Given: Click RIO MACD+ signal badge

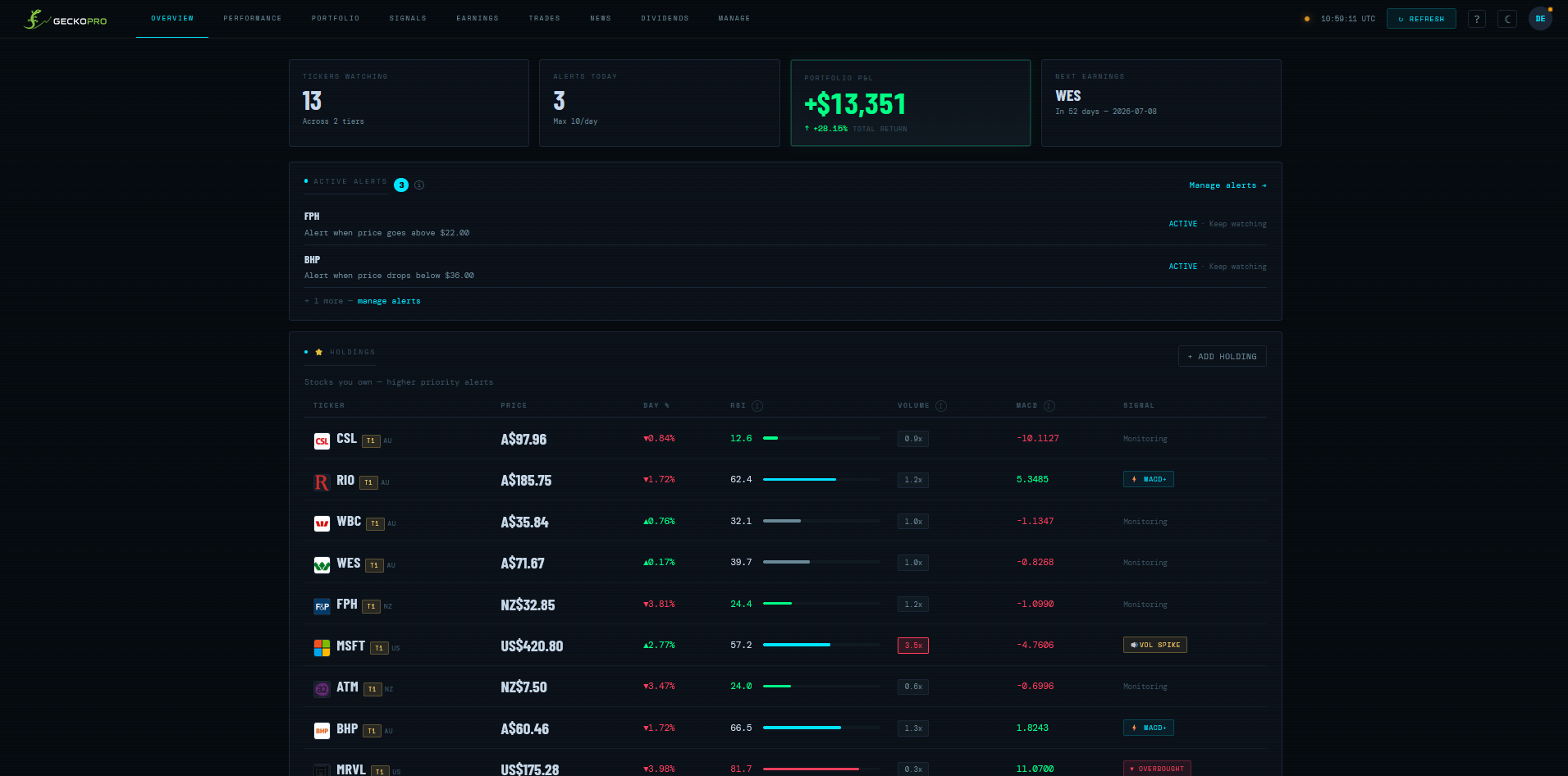Looking at the screenshot, I should point(1149,479).
